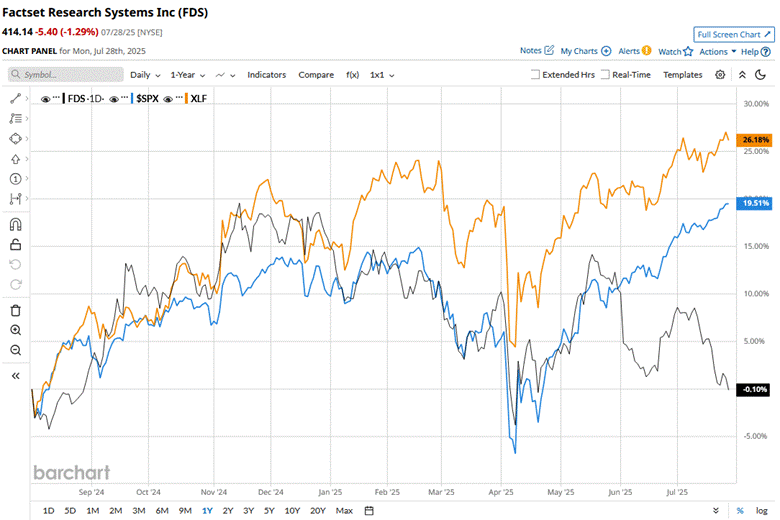Expand the shapes tool submenu arrow

point(27,138)
